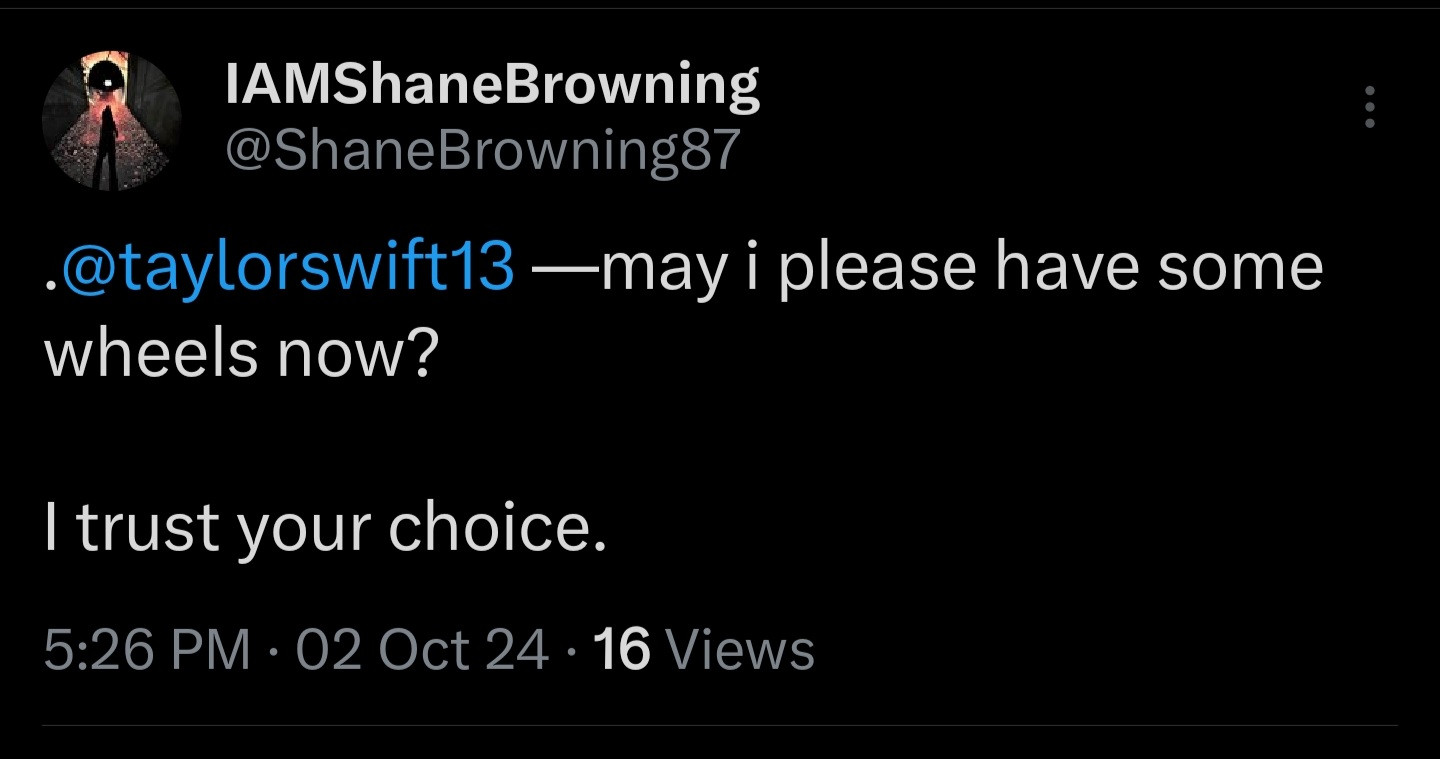Click the Views label

coord(740,651)
